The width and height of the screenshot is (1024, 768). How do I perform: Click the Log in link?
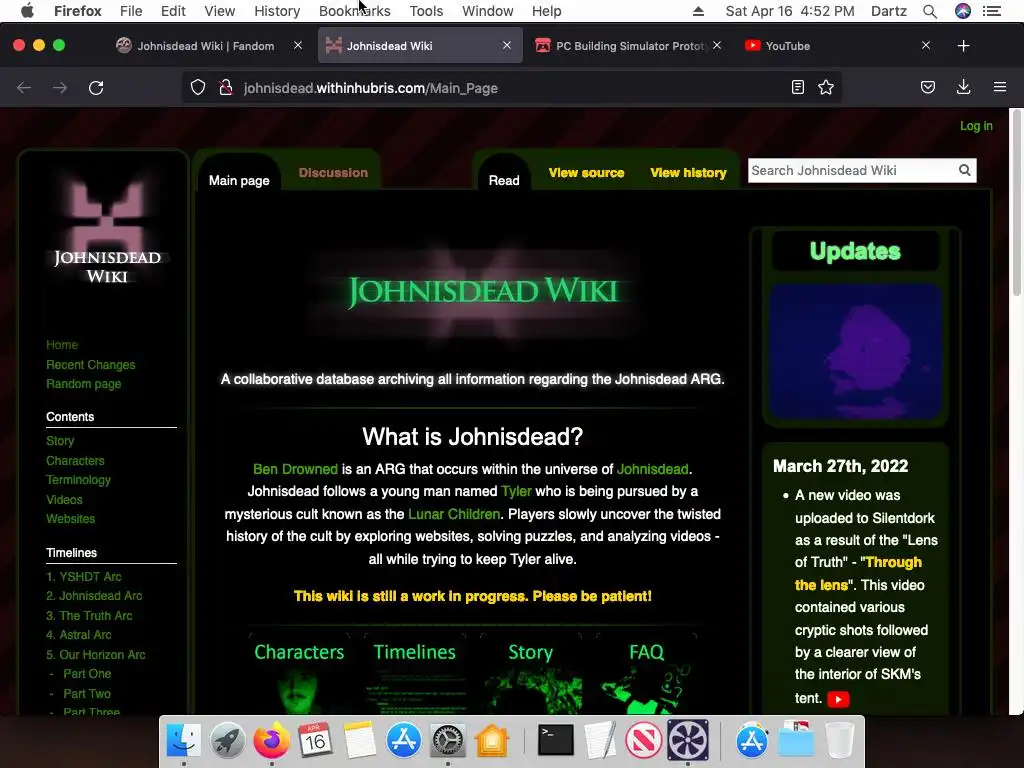tap(976, 125)
